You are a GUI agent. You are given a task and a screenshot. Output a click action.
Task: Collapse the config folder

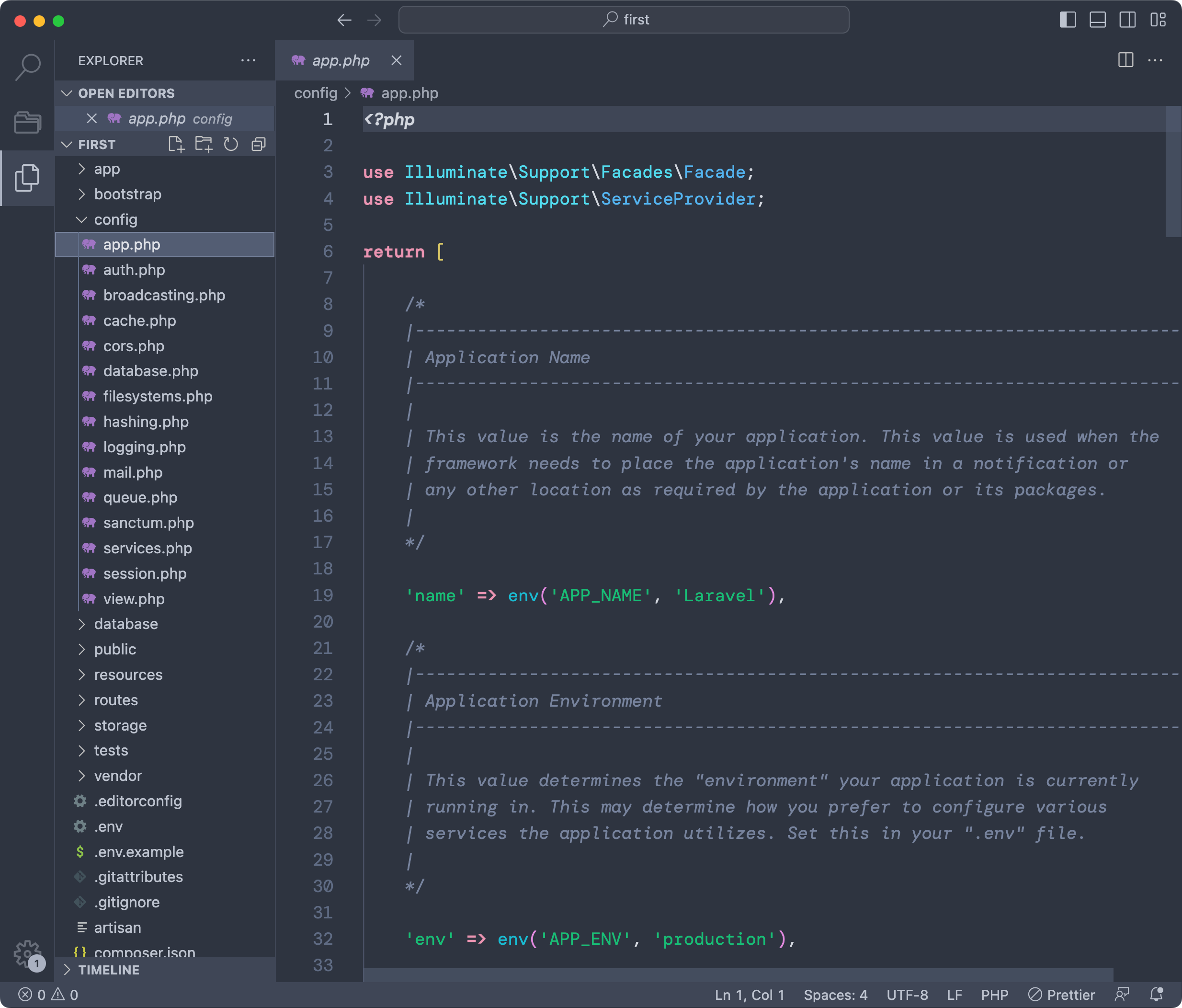(115, 220)
